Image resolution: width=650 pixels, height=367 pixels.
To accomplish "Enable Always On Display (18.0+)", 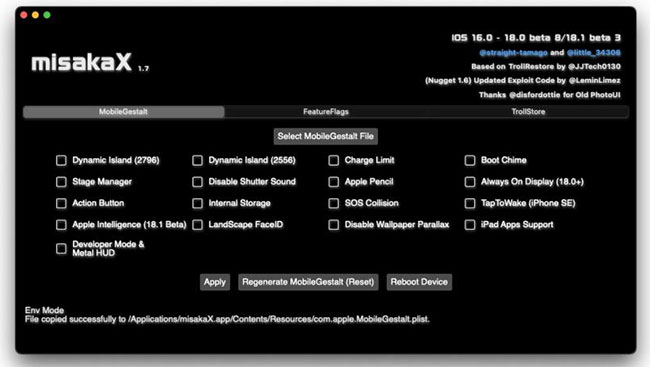I will 470,182.
